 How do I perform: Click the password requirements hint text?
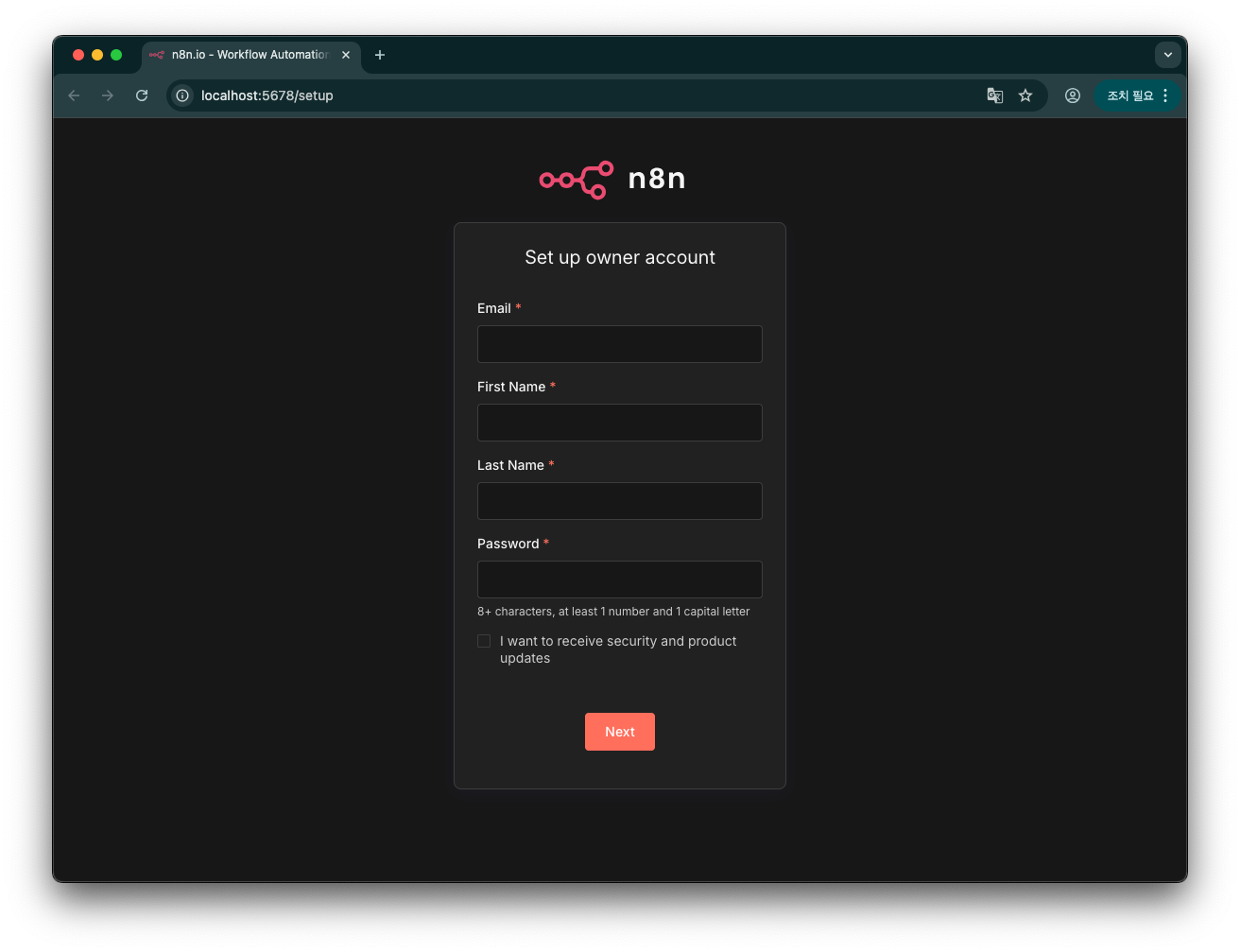613,612
